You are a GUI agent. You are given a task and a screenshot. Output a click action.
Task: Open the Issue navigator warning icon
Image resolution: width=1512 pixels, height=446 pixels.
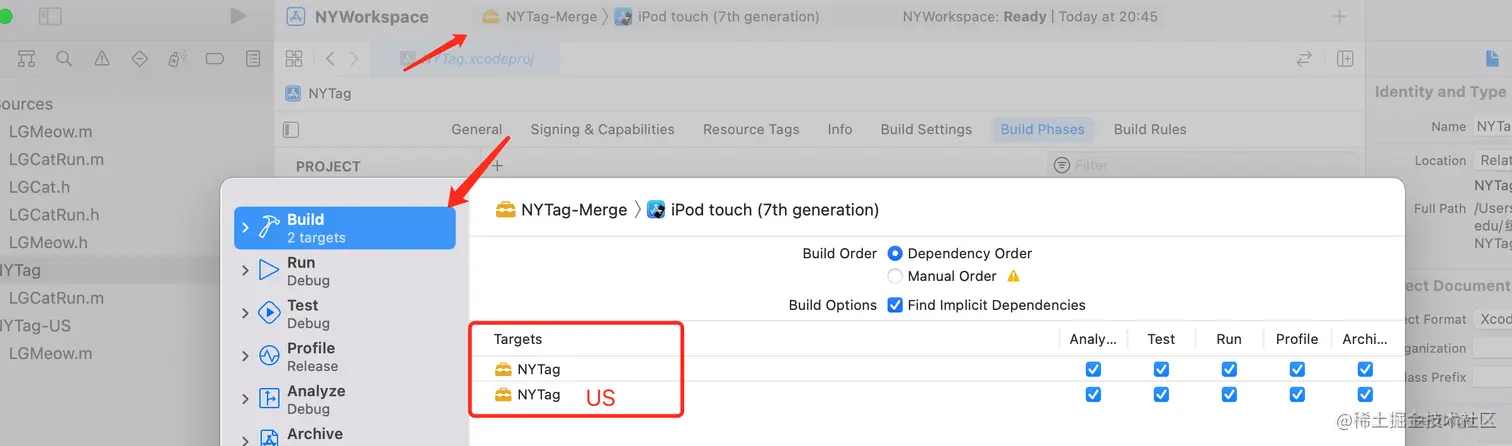pyautogui.click(x=102, y=59)
